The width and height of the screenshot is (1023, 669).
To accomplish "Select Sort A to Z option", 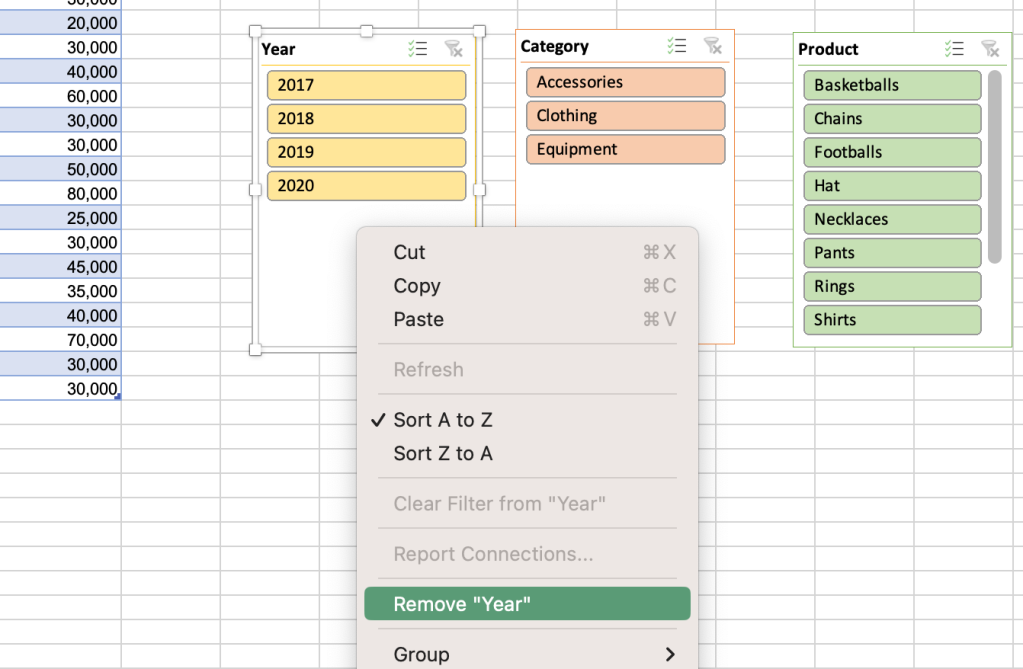I will pos(443,420).
